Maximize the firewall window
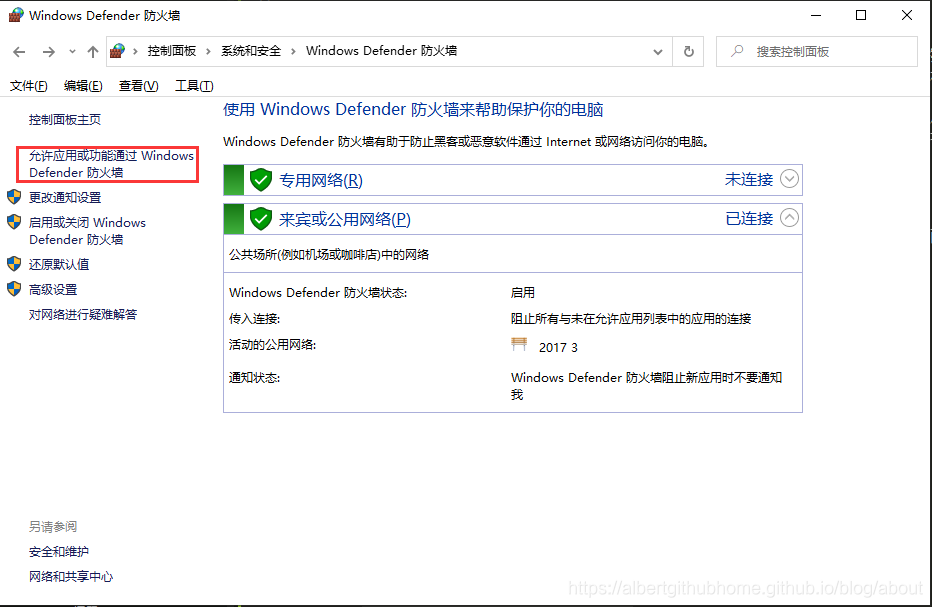This screenshot has width=932, height=607. (861, 15)
